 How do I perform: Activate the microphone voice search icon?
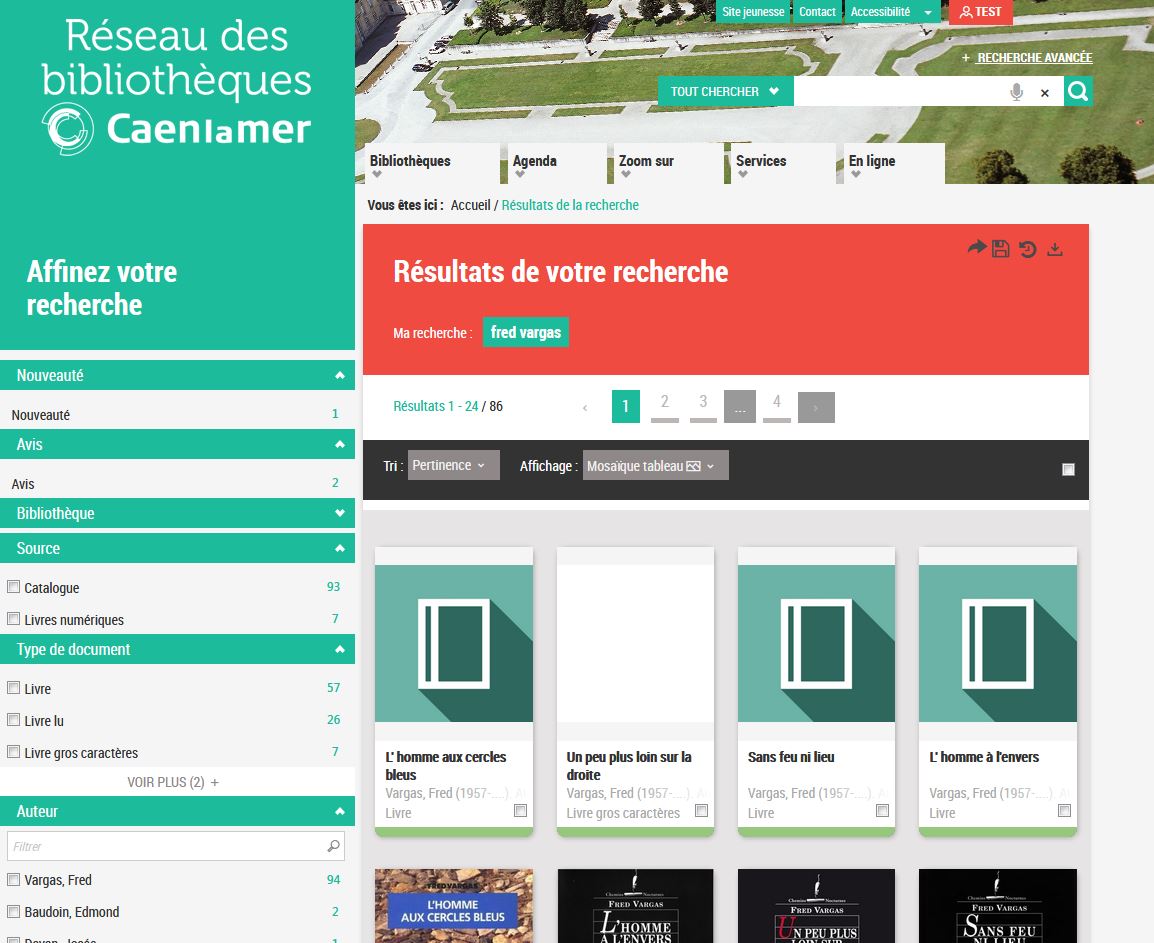click(1017, 92)
